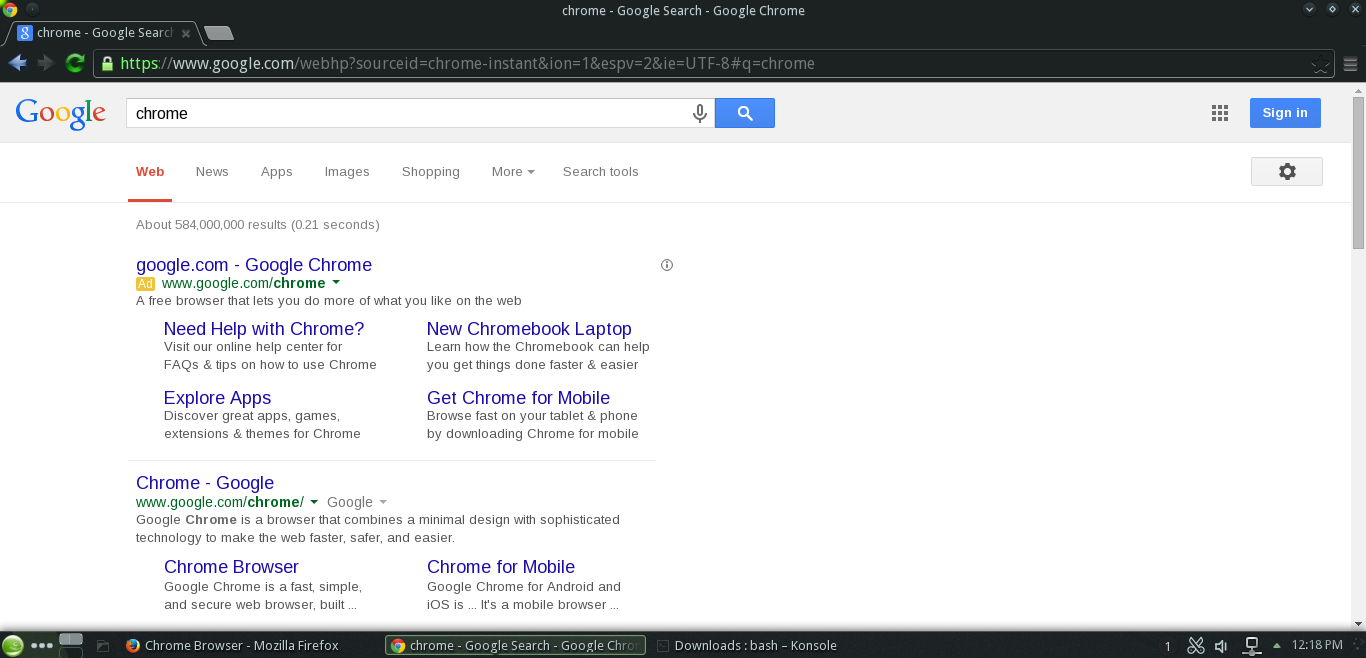Open 'google.com - Google Chrome' ad link
This screenshot has height=658, width=1366.
(x=254, y=265)
